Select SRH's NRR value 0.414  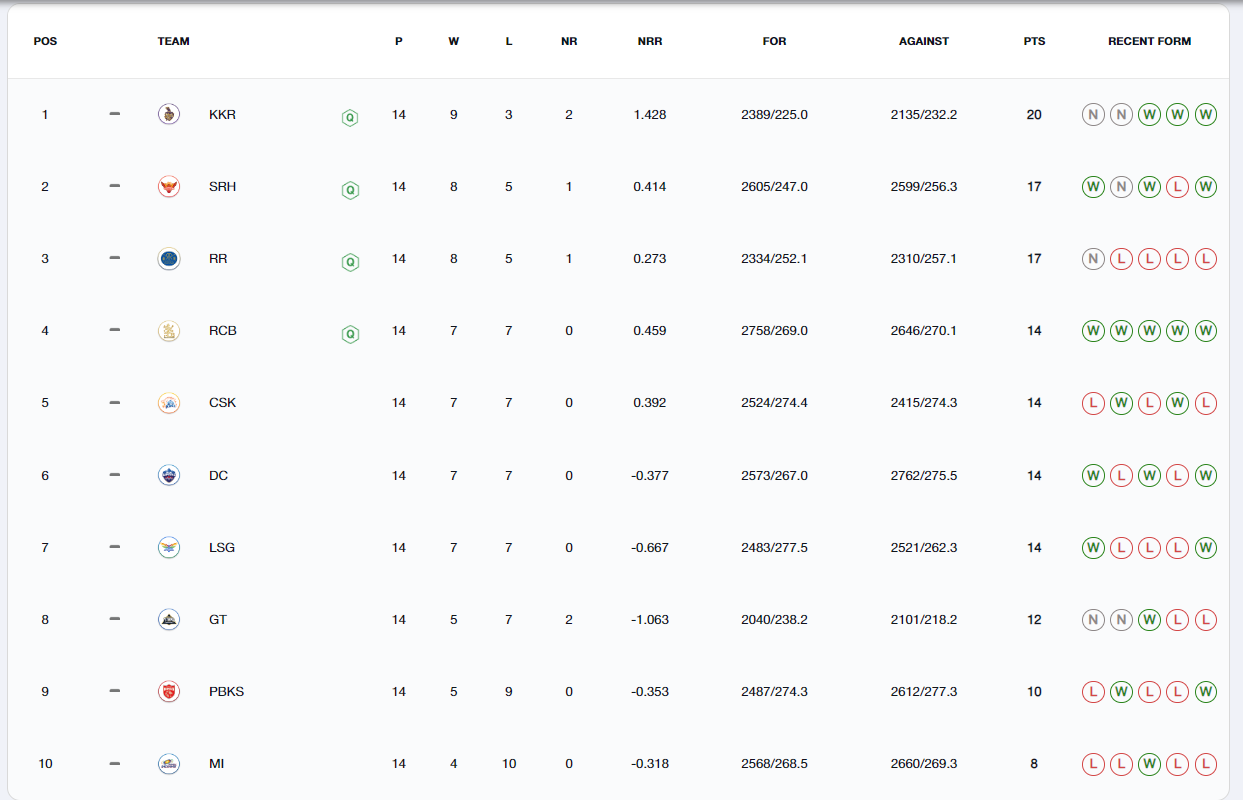pos(650,186)
